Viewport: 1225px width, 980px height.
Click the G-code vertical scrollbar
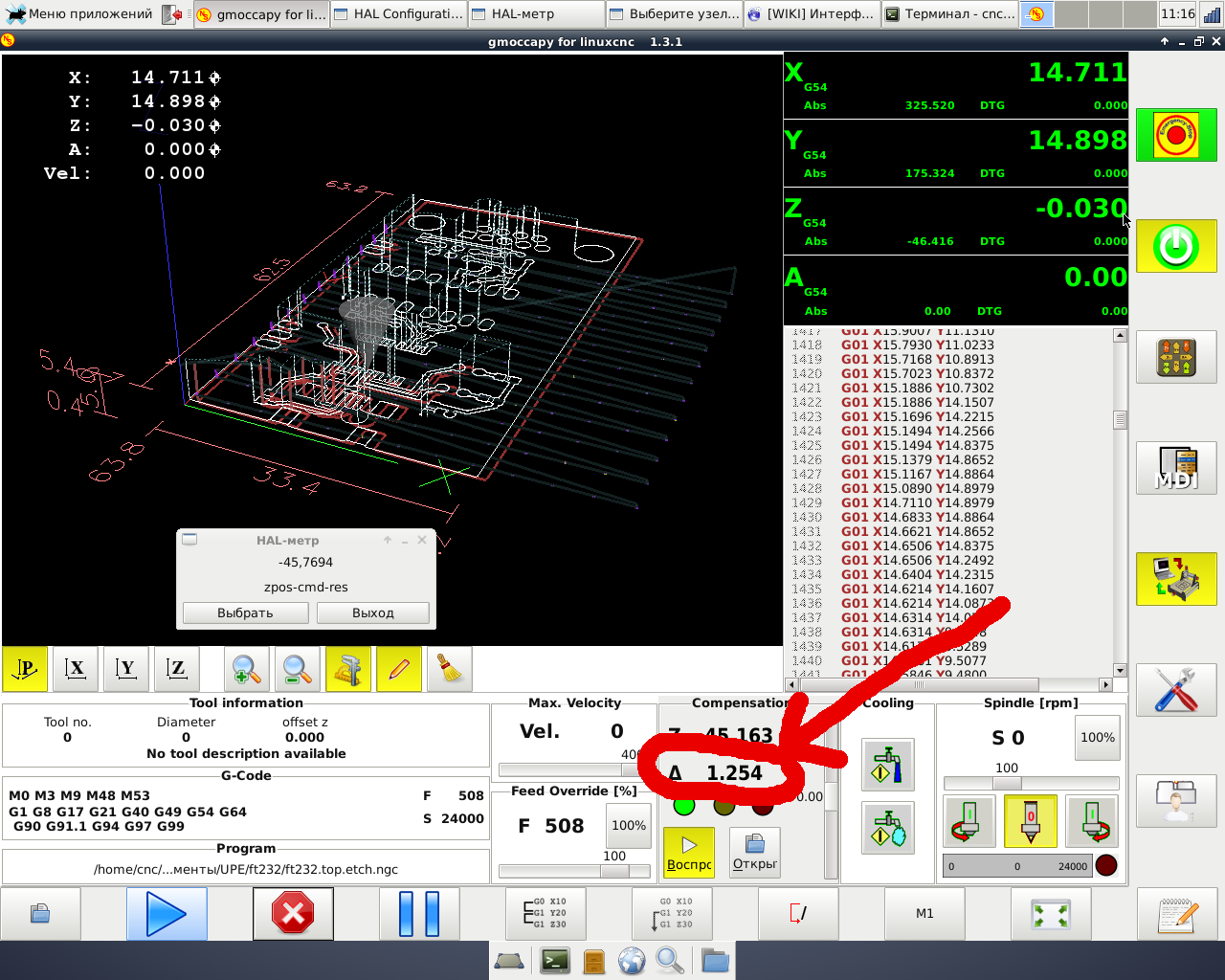[x=1120, y=502]
